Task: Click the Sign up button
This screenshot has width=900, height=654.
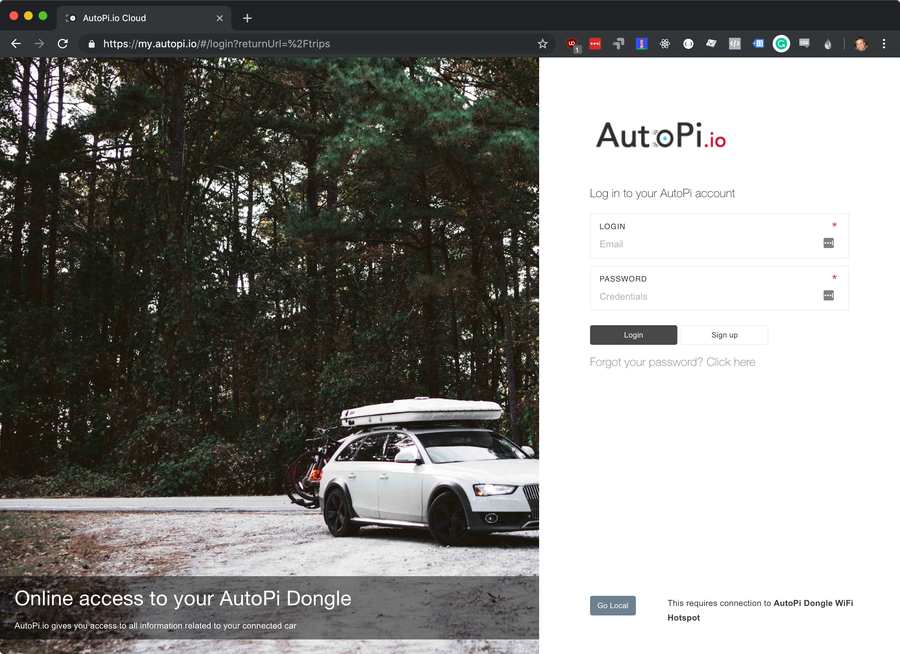Action: point(724,335)
